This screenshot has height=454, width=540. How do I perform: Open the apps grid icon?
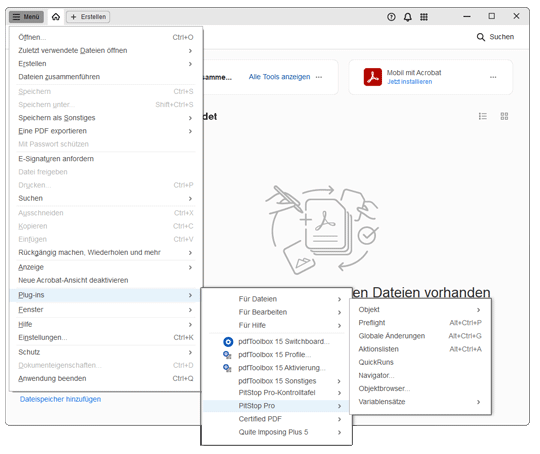[424, 17]
